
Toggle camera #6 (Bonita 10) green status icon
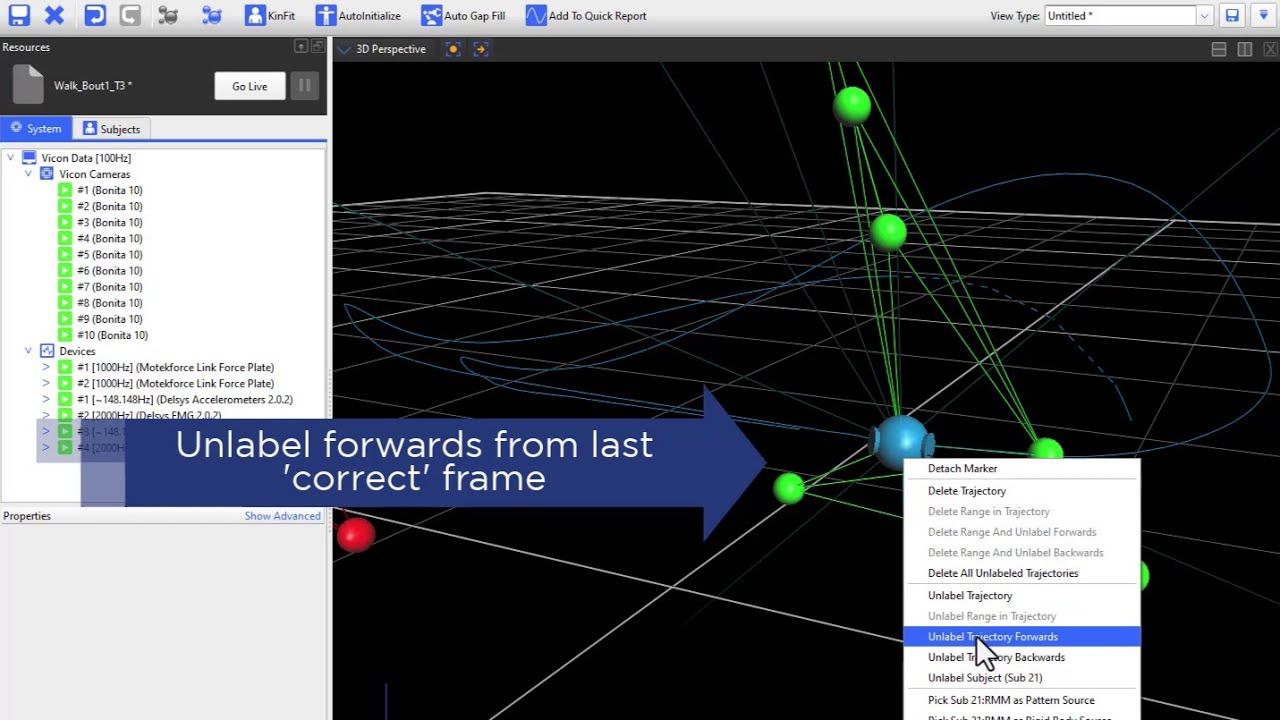pyautogui.click(x=65, y=270)
